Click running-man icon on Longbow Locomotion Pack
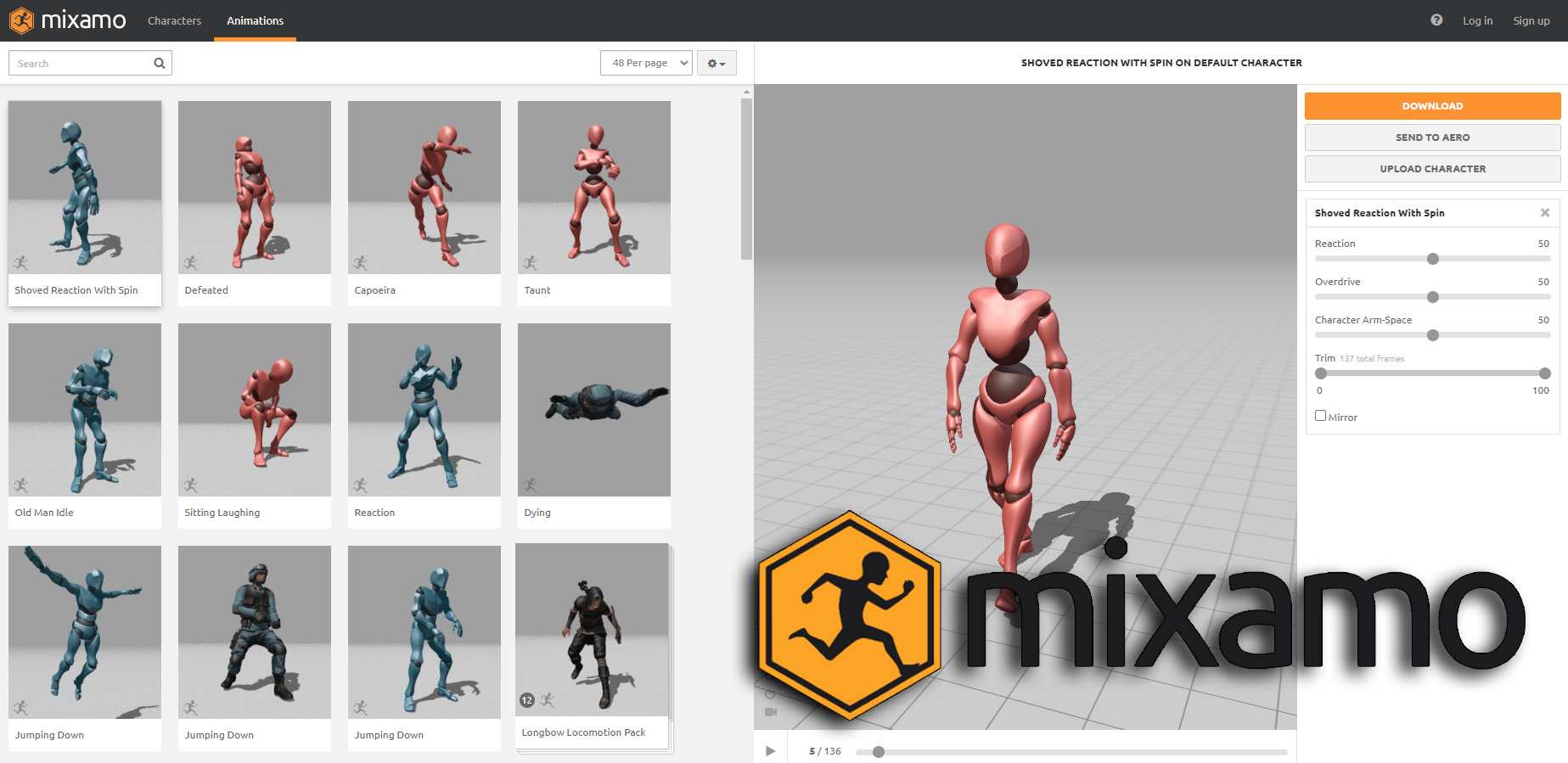This screenshot has height=763, width=1568. (x=547, y=700)
